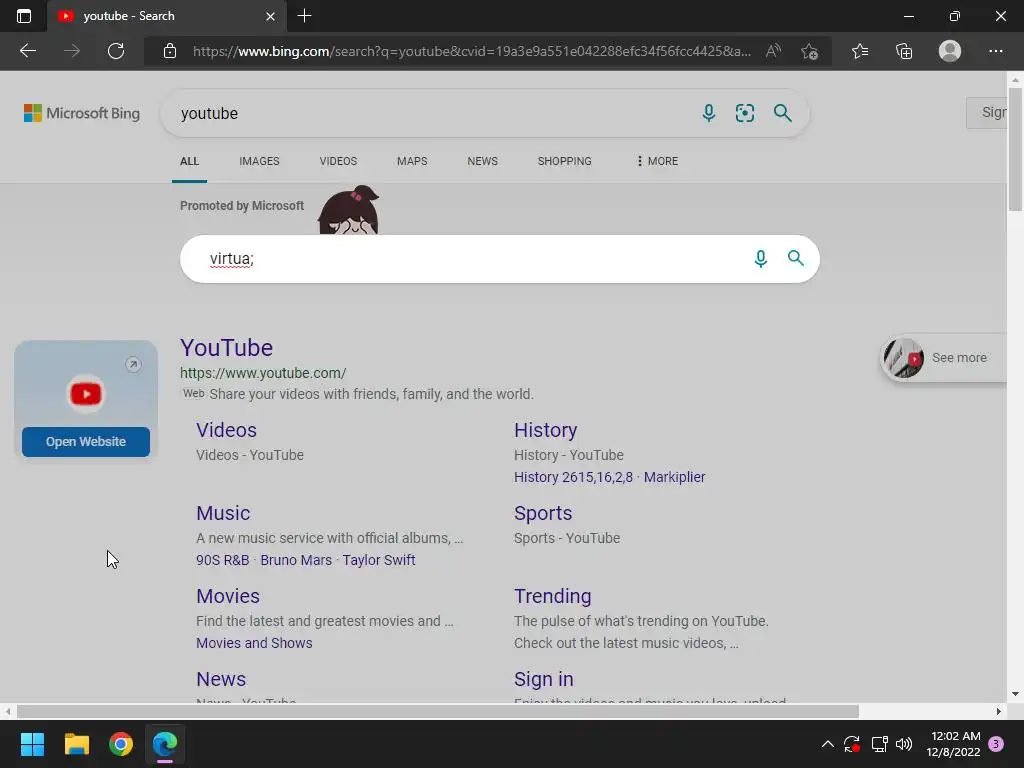1024x768 pixels.
Task: Click the 90S R&B link
Action: tap(223, 560)
